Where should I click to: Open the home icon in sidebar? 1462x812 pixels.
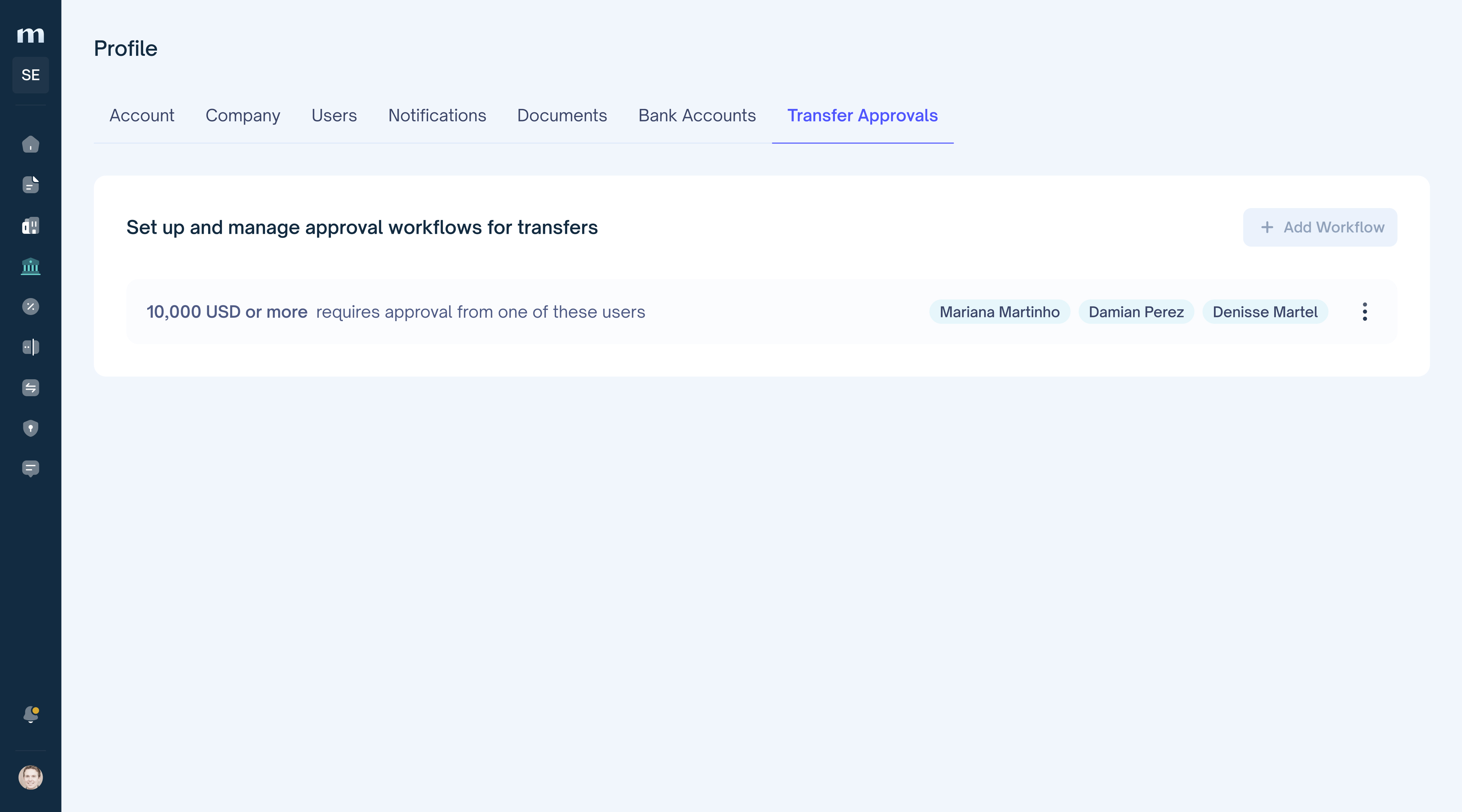pos(31,144)
